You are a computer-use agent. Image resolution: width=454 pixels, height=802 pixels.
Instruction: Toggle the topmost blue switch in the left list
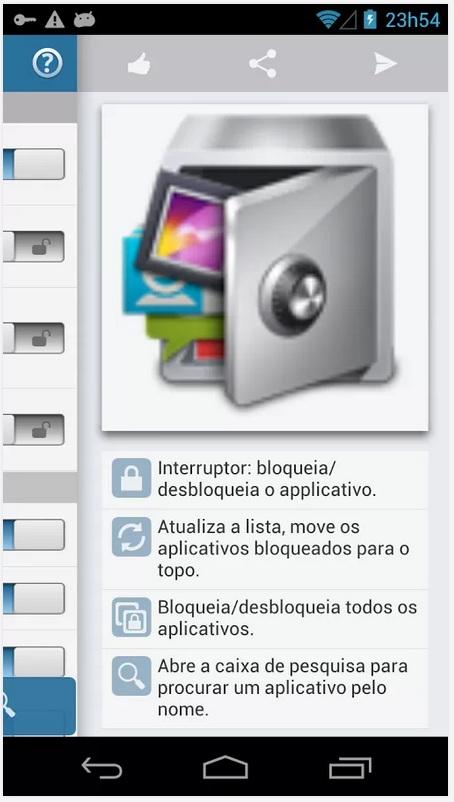click(x=34, y=164)
